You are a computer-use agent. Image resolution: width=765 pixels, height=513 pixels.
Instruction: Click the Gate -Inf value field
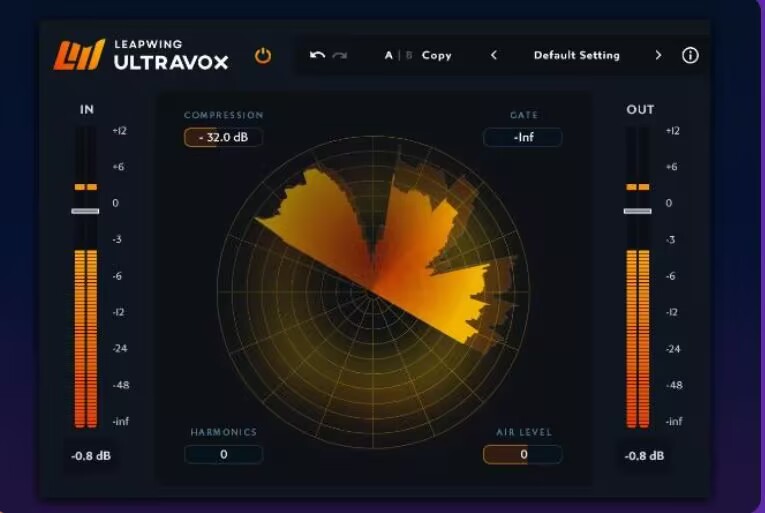click(x=523, y=137)
